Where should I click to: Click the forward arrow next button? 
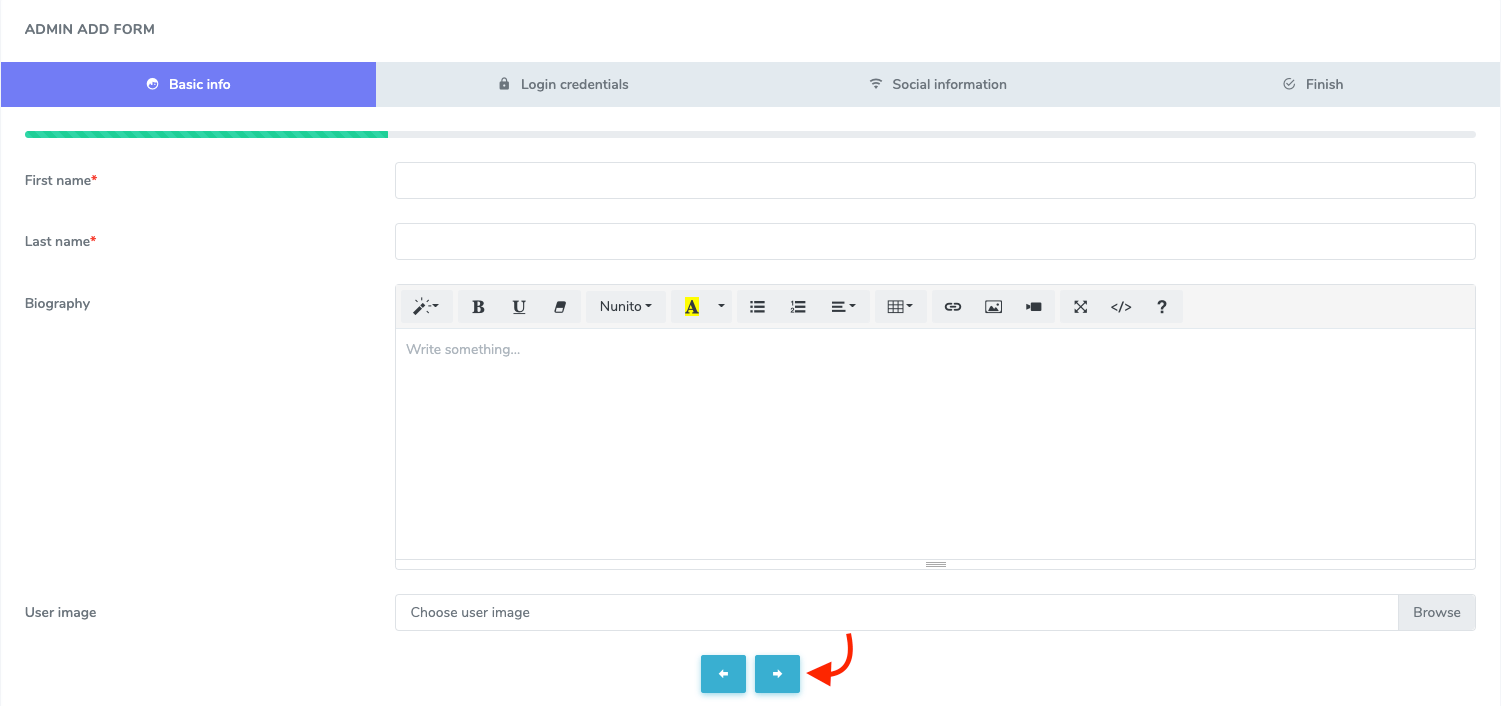[777, 674]
